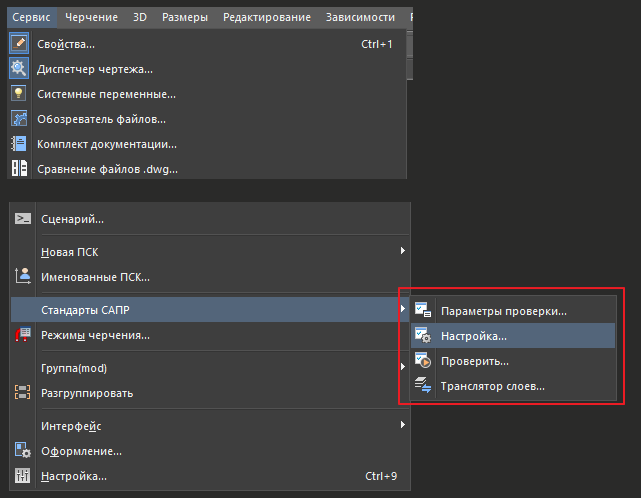
Task: Expand the Группа(mod) submenu arrow
Action: pyautogui.click(x=402, y=367)
